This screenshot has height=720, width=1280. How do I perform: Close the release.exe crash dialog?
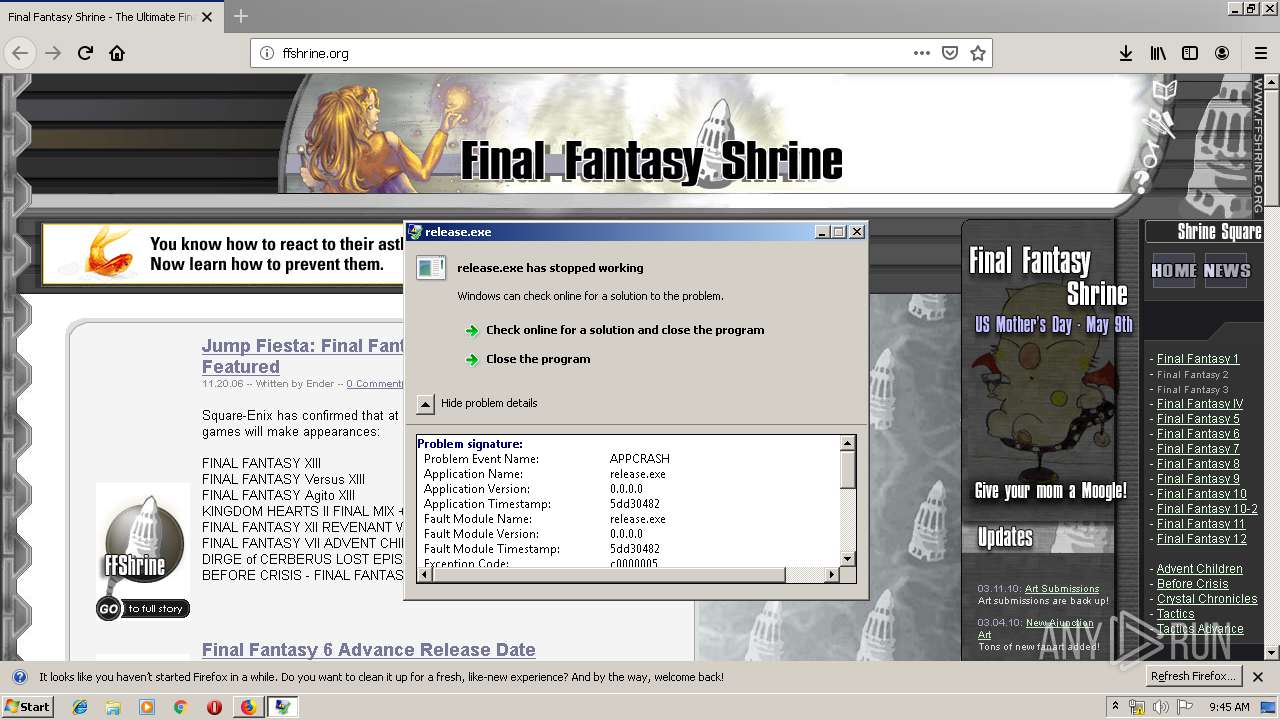(x=857, y=231)
